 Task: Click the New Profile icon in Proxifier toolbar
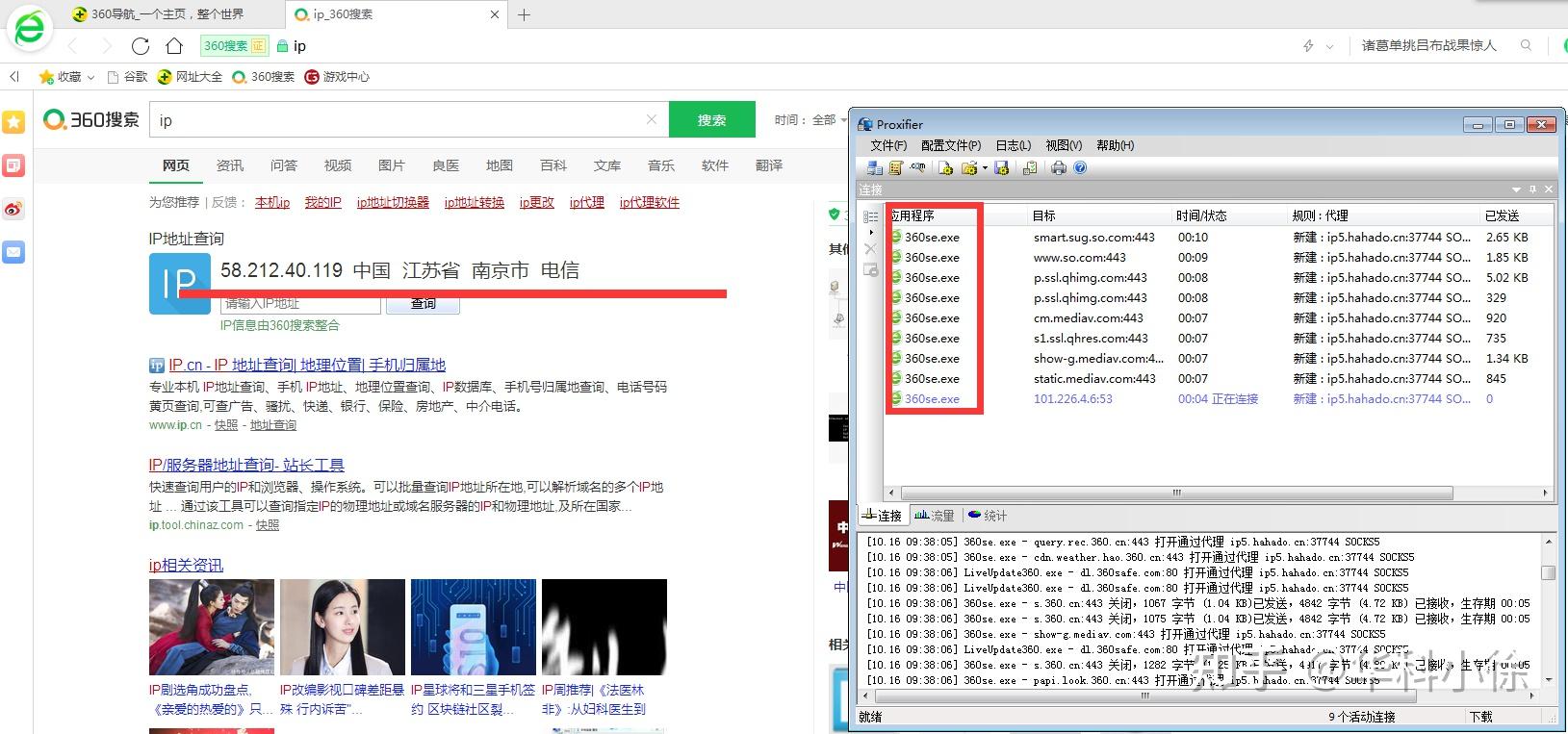point(945,168)
